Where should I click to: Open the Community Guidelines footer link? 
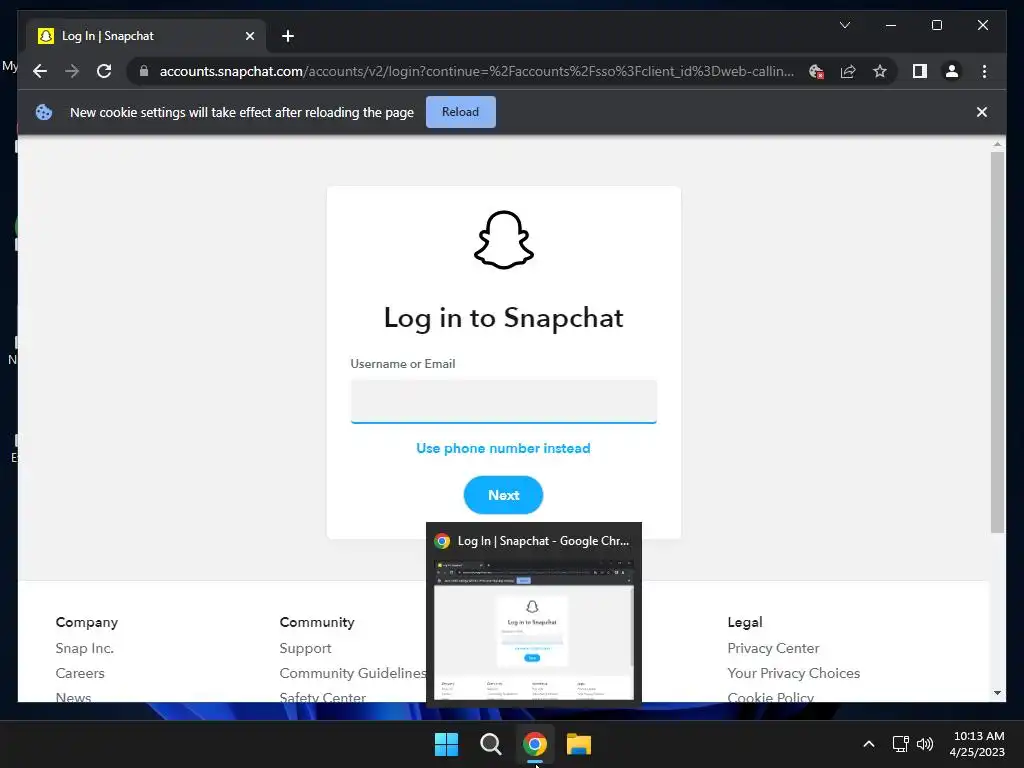point(353,673)
